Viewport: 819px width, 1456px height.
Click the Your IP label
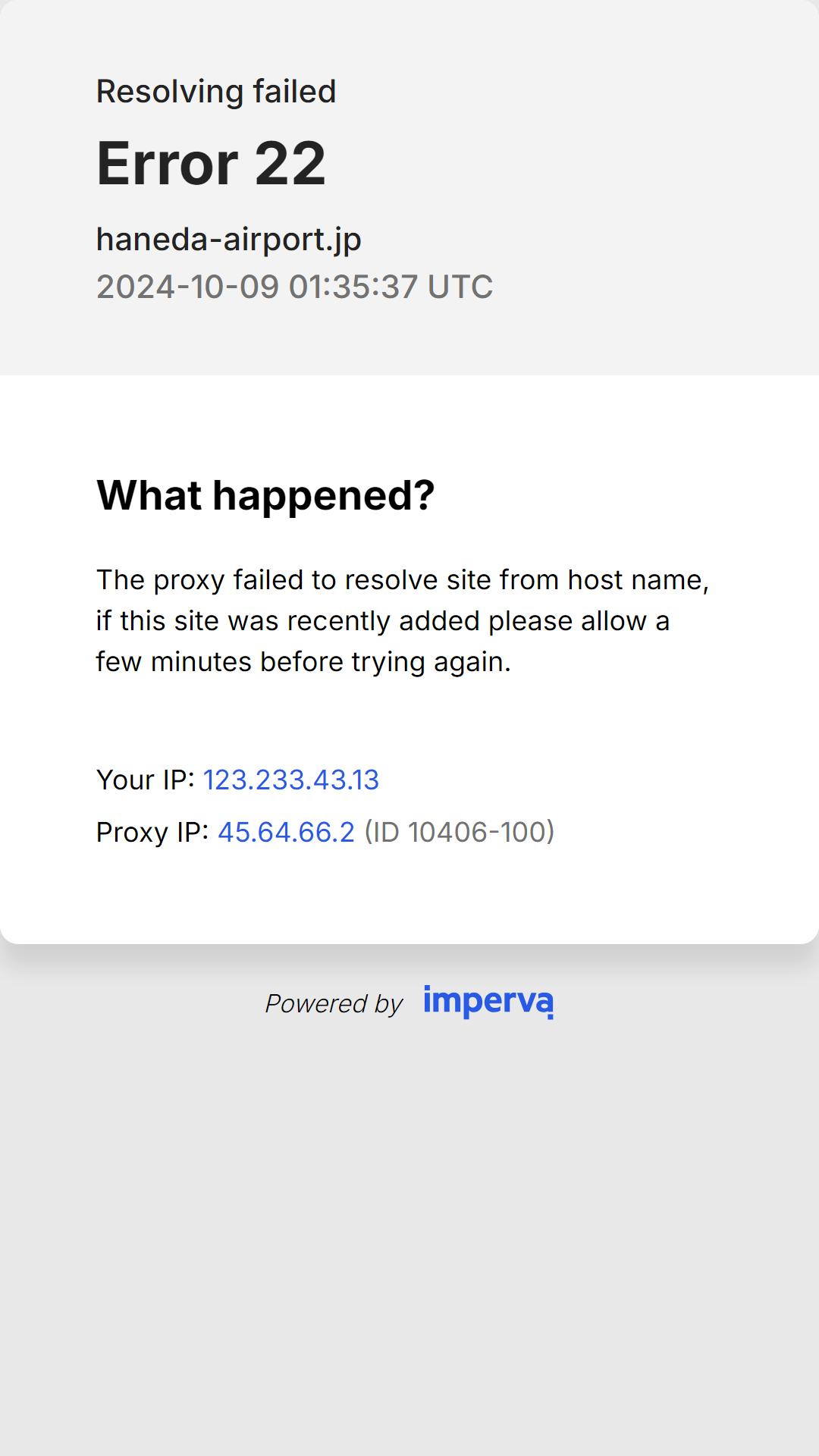(146, 780)
